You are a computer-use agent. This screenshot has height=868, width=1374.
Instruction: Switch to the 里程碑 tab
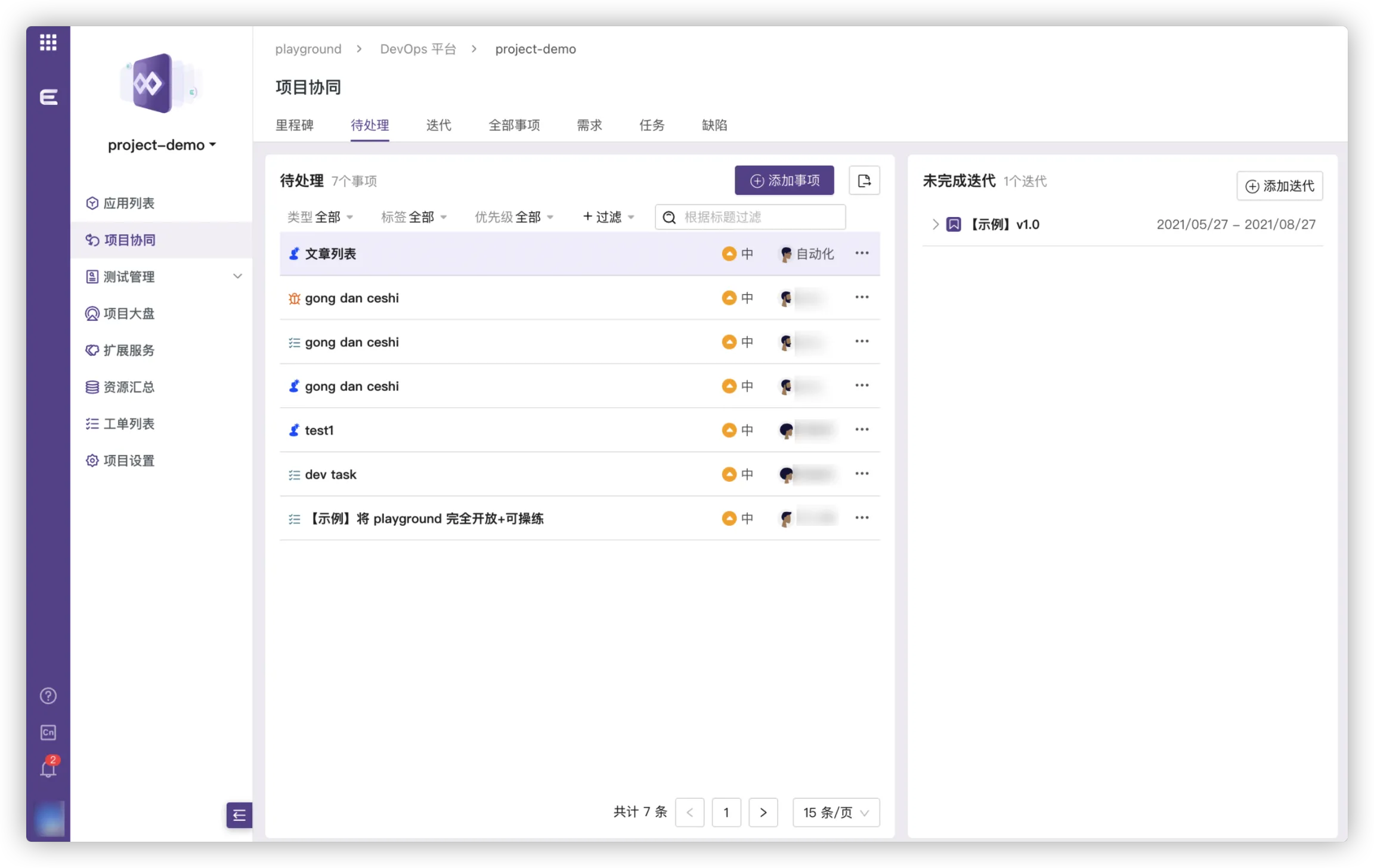click(x=295, y=125)
